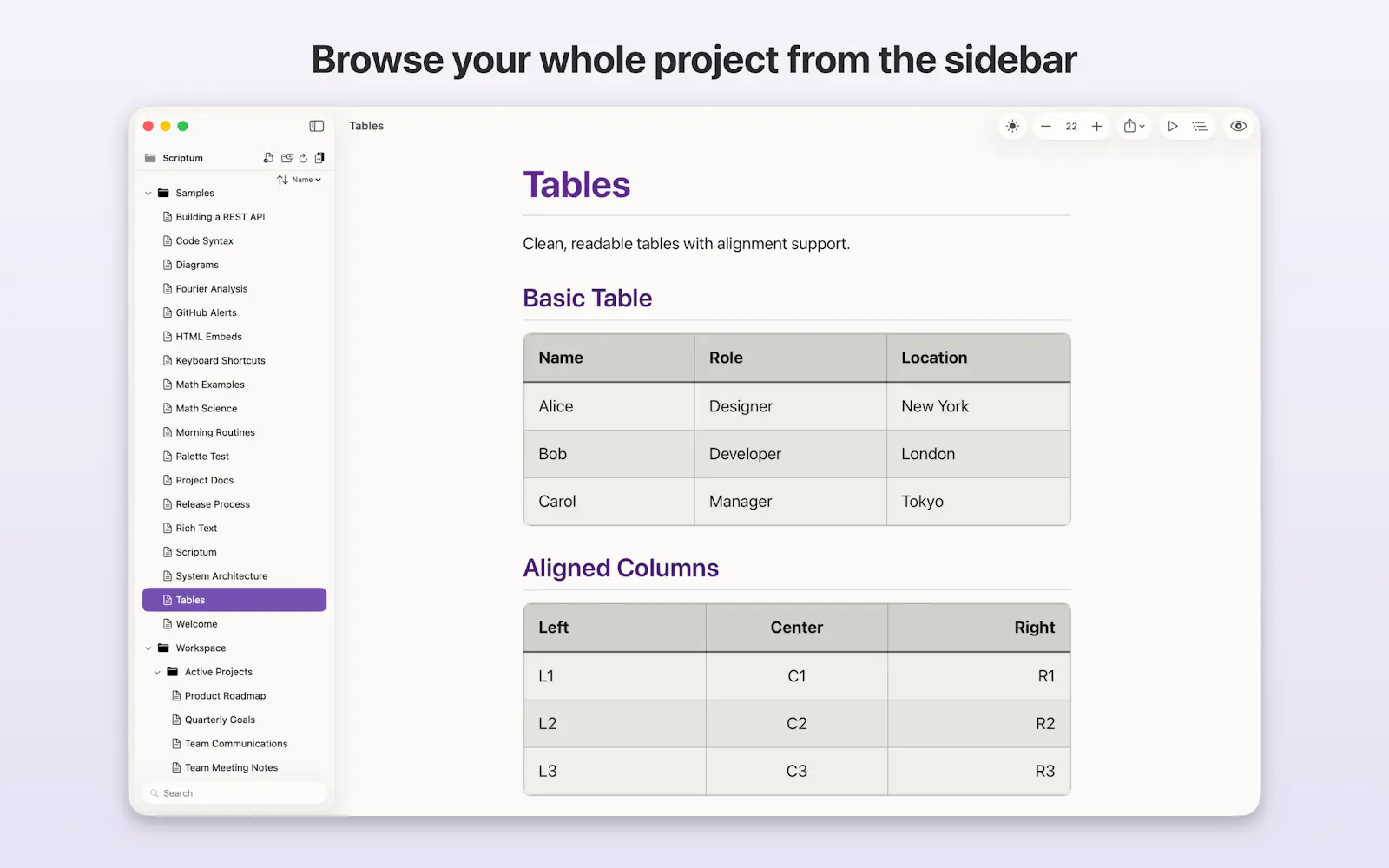This screenshot has height=868, width=1389.
Task: Open System Architecture document
Action: pos(234,576)
